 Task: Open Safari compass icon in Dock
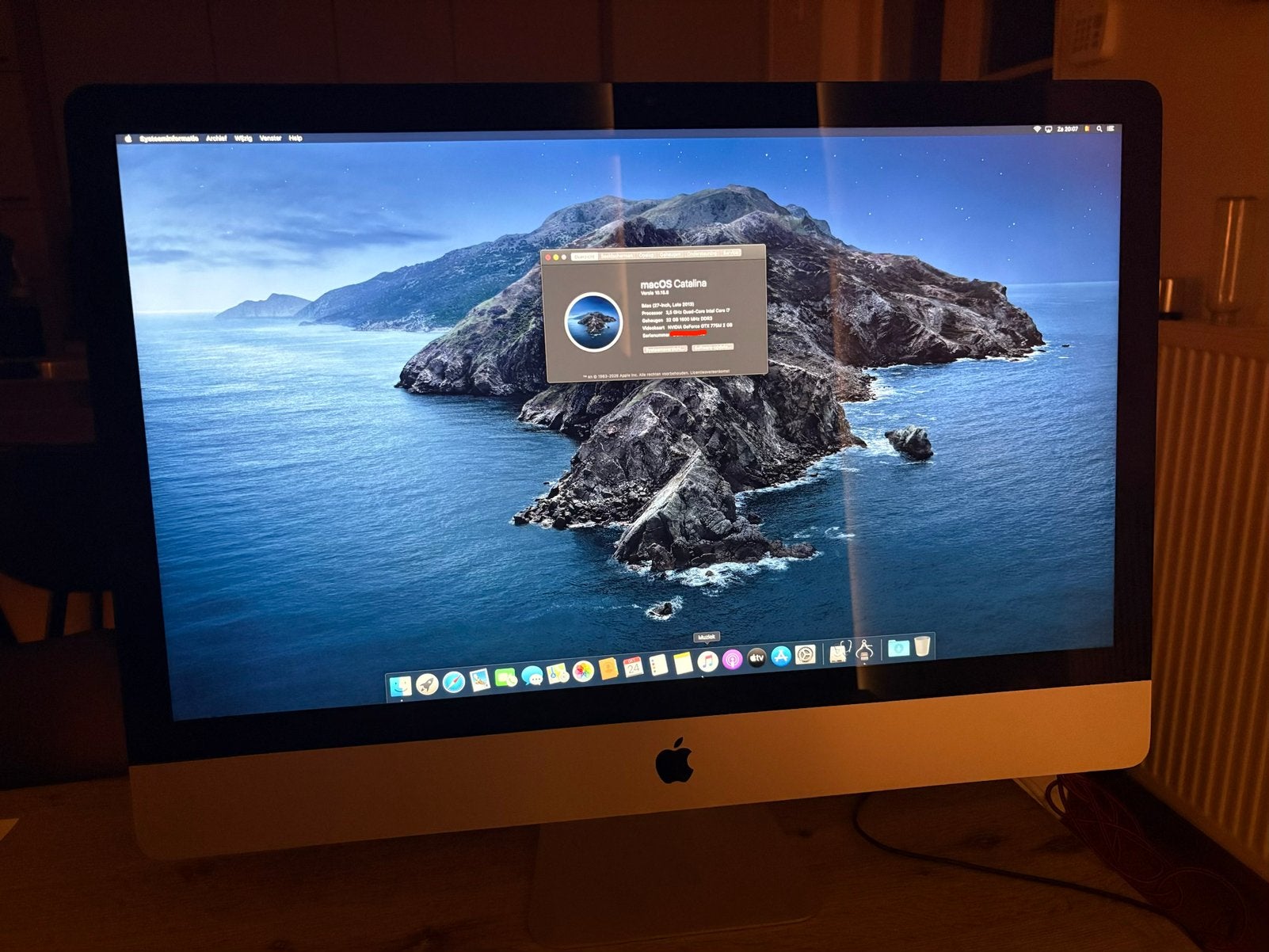pos(454,683)
